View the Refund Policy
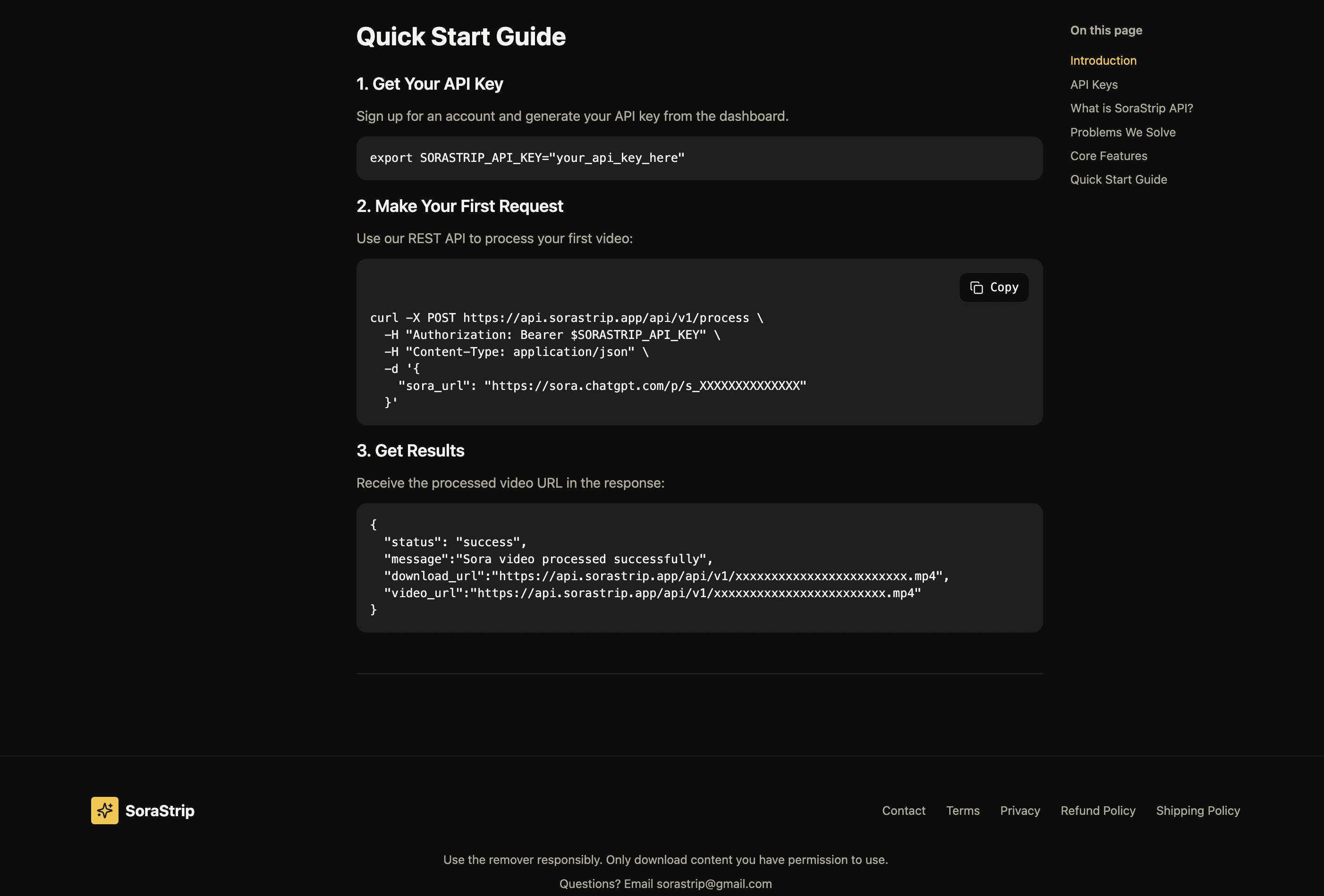This screenshot has width=1324, height=896. click(1097, 811)
